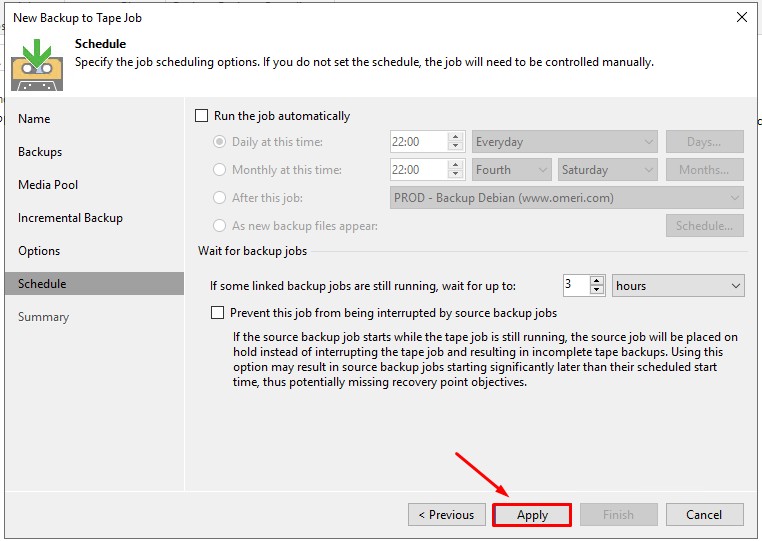762x541 pixels.
Task: Expand the Fourth week dropdown
Action: pos(511,170)
